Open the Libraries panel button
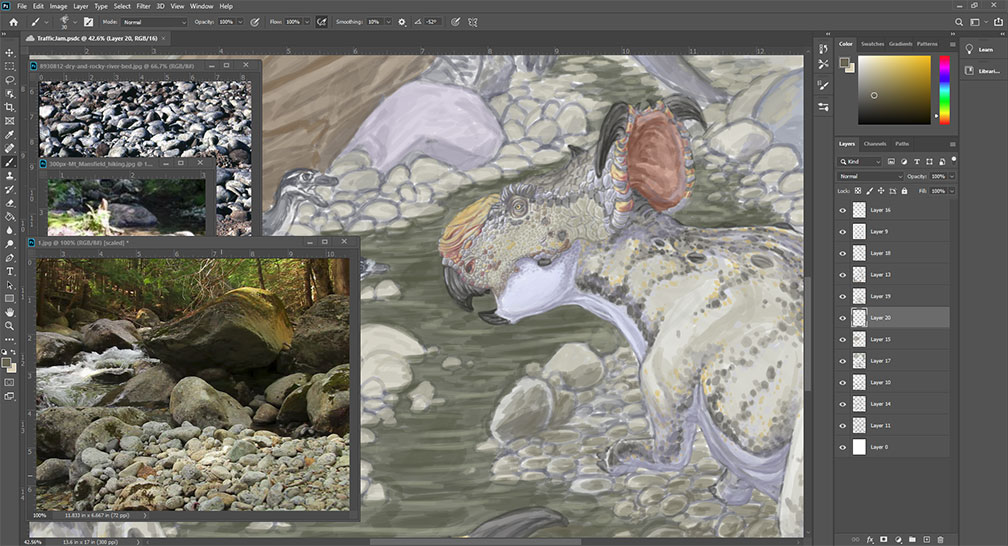The width and height of the screenshot is (1008, 546). pos(979,71)
